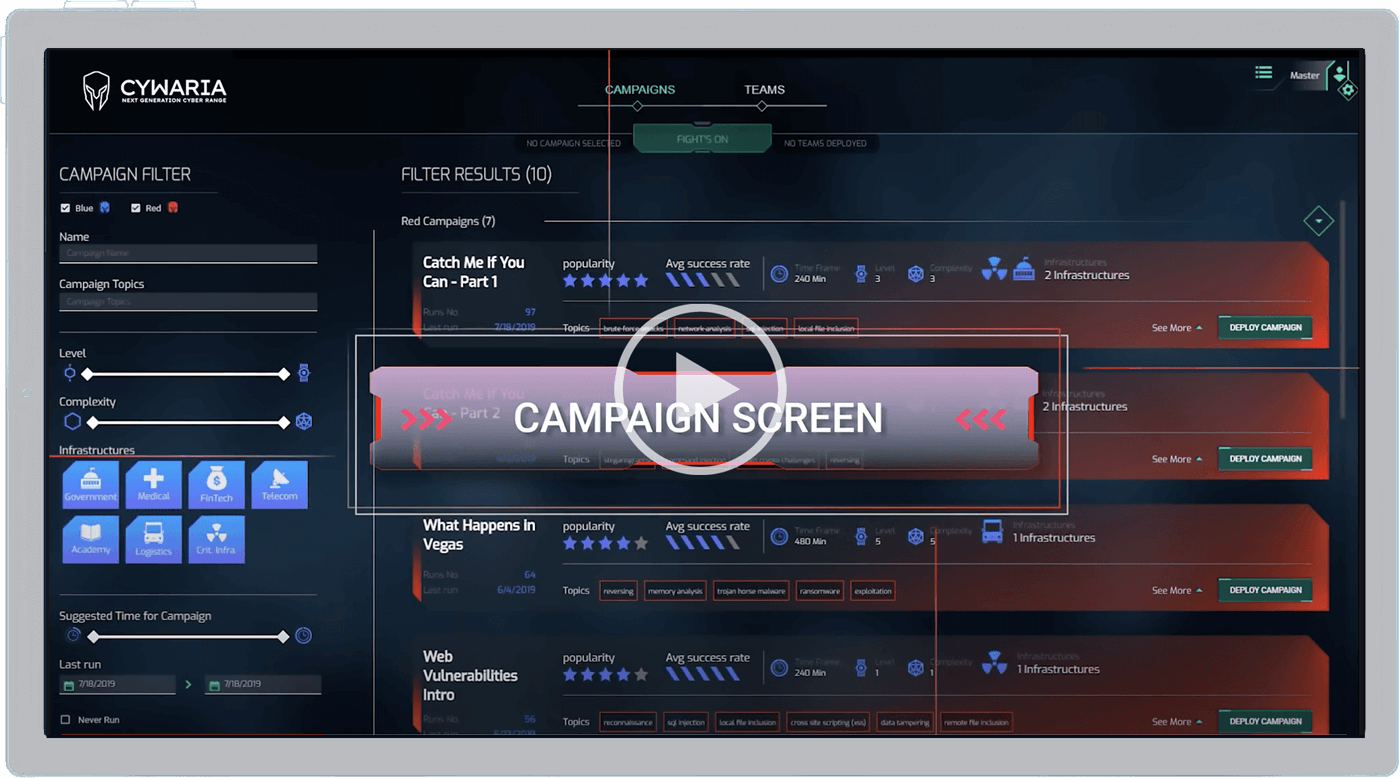Collapse the Red Campaigns section with diamond arrow
The image size is (1400, 778).
point(1318,221)
